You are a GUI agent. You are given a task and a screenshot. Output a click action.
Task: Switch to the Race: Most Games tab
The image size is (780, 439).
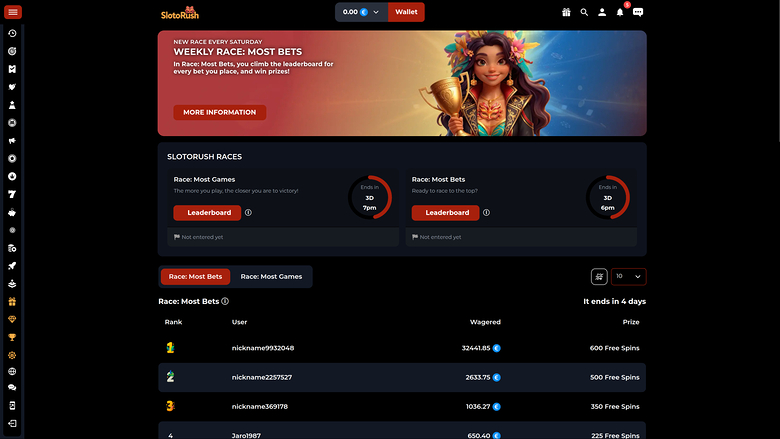(271, 276)
